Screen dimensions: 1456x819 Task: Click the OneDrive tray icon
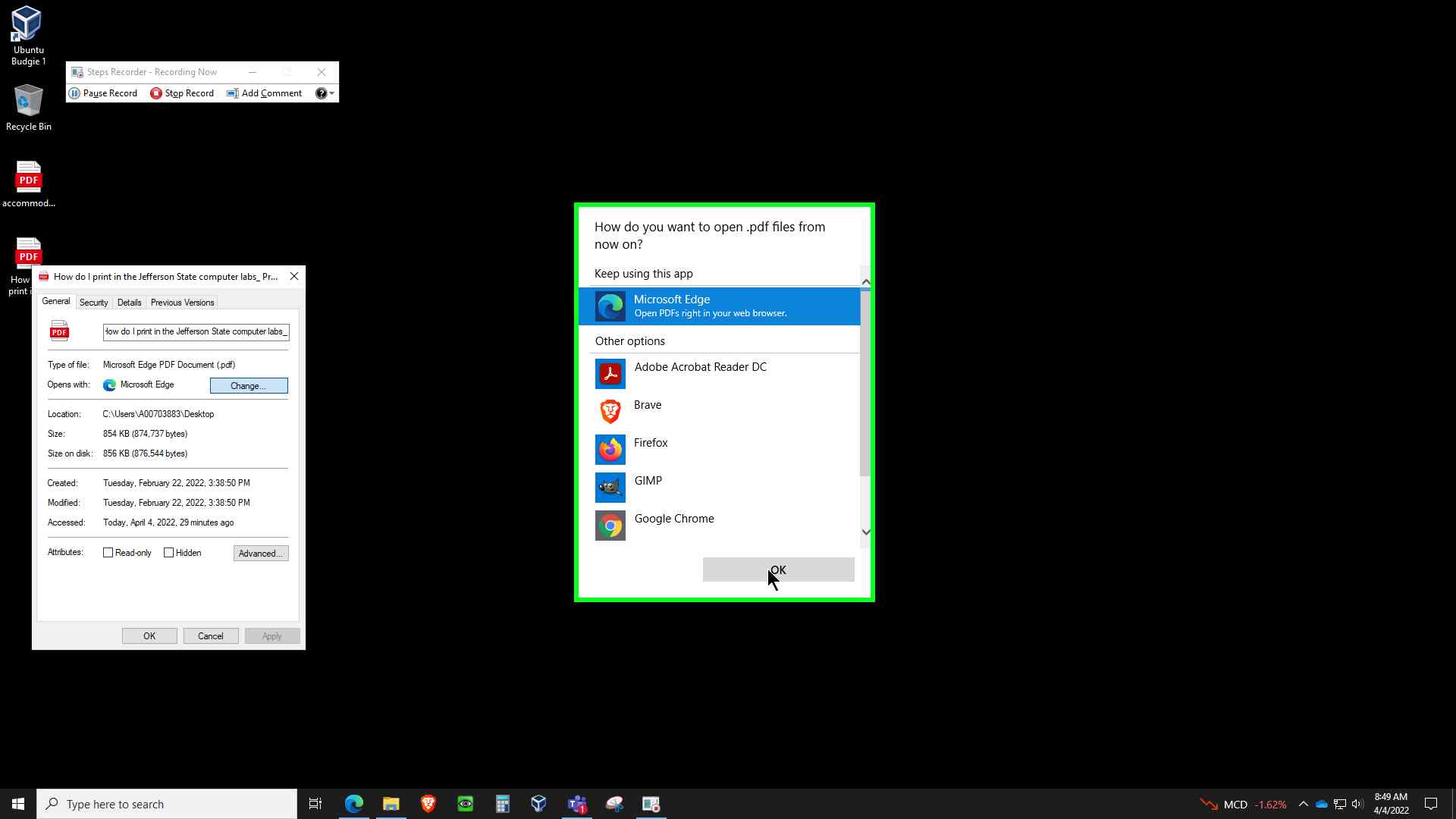point(1322,804)
